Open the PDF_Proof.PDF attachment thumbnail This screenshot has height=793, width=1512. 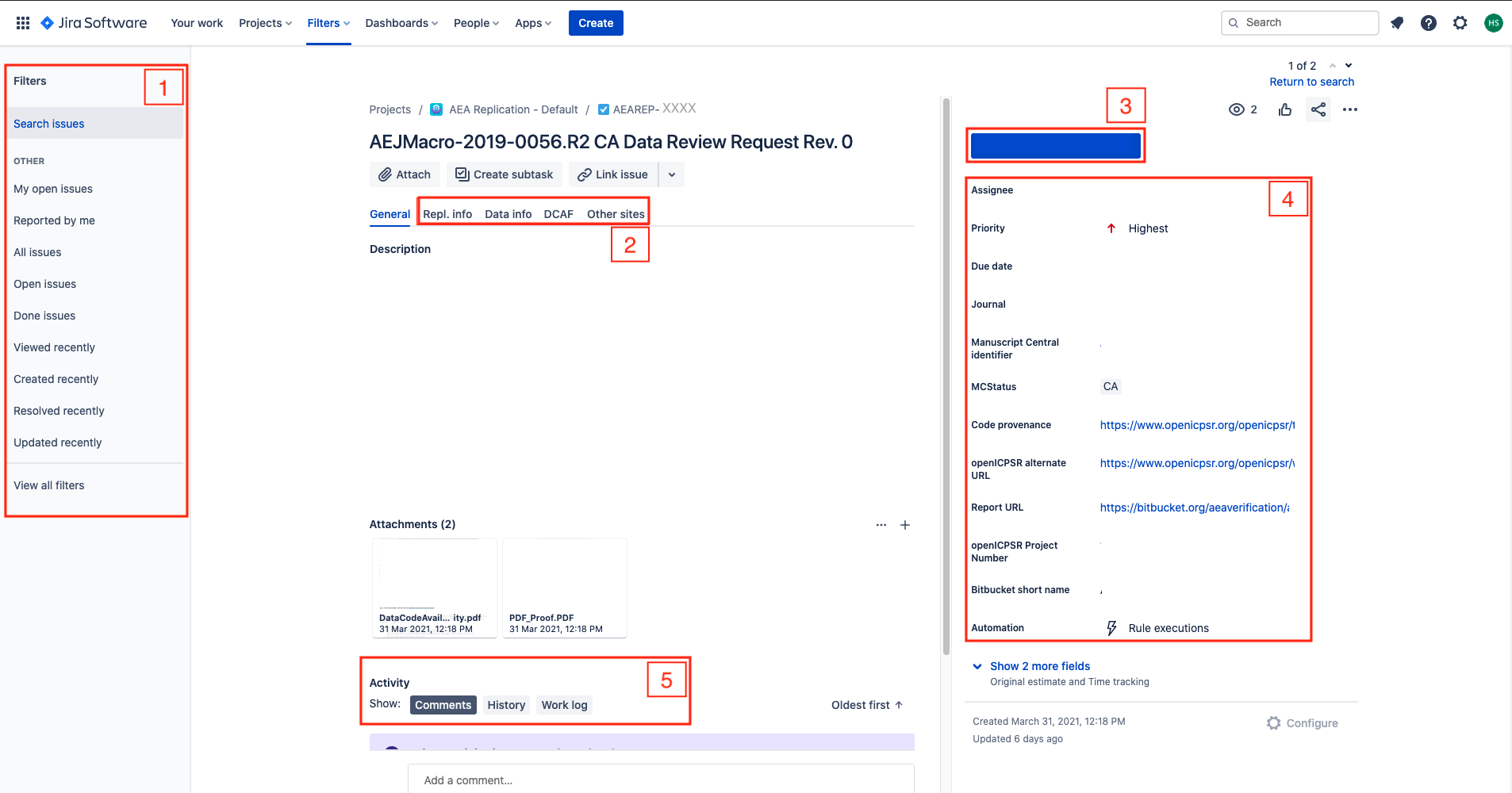(x=565, y=588)
